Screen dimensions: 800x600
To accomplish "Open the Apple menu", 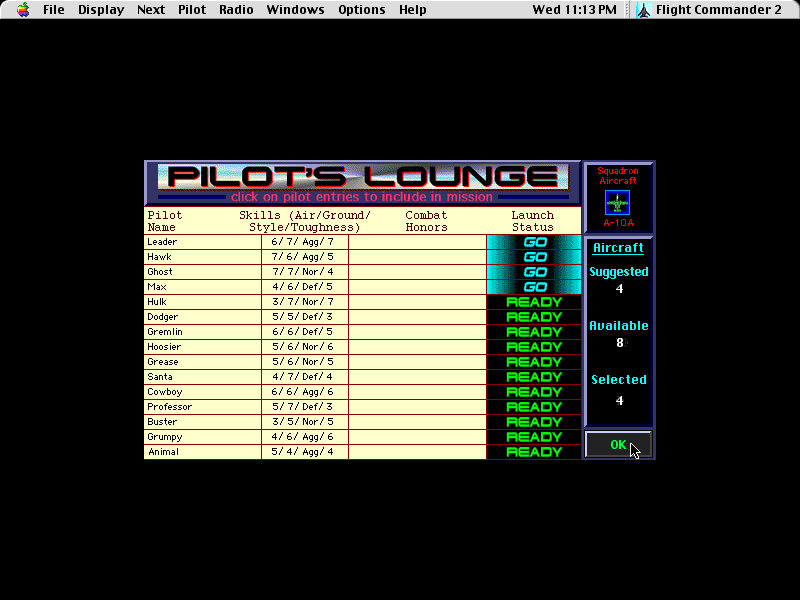I will (x=22, y=9).
